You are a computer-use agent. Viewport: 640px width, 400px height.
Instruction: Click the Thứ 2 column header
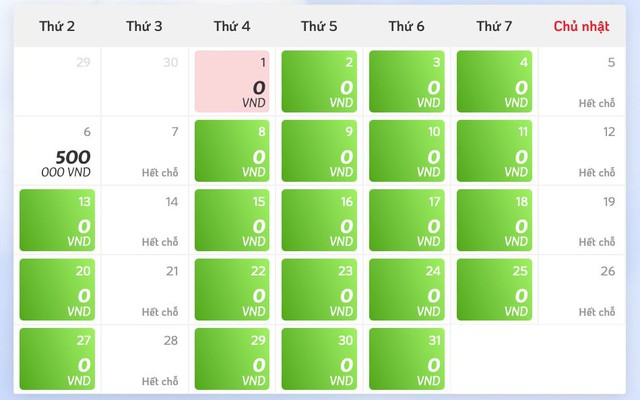57,27
